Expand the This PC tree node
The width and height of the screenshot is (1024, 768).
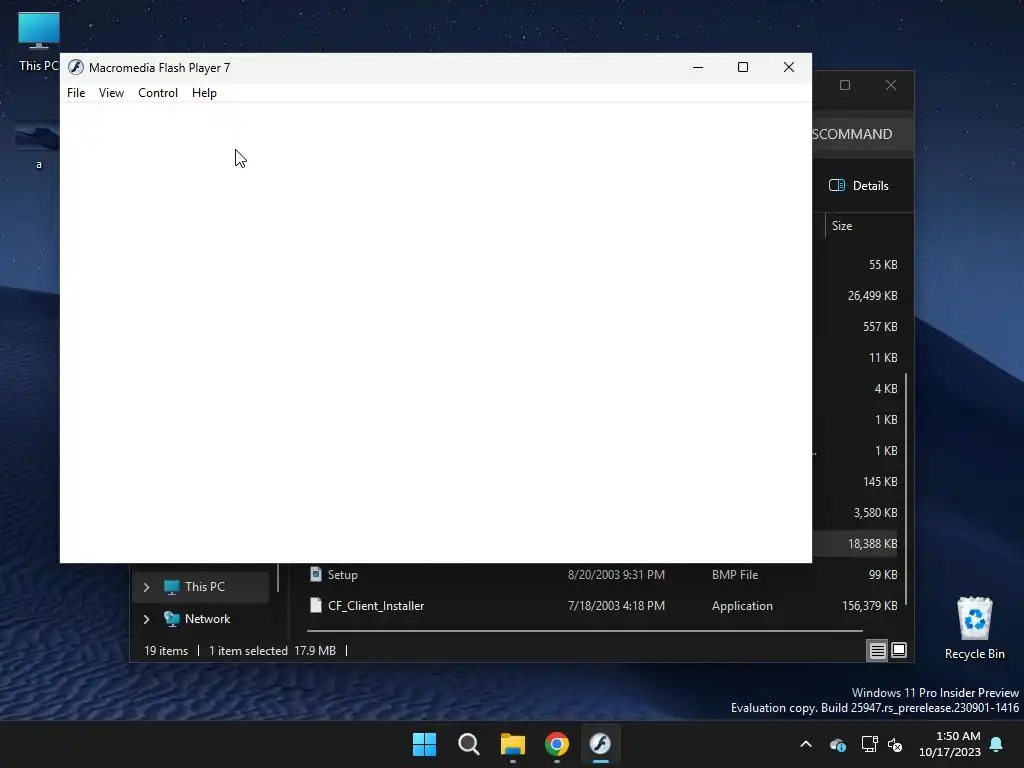tap(146, 587)
